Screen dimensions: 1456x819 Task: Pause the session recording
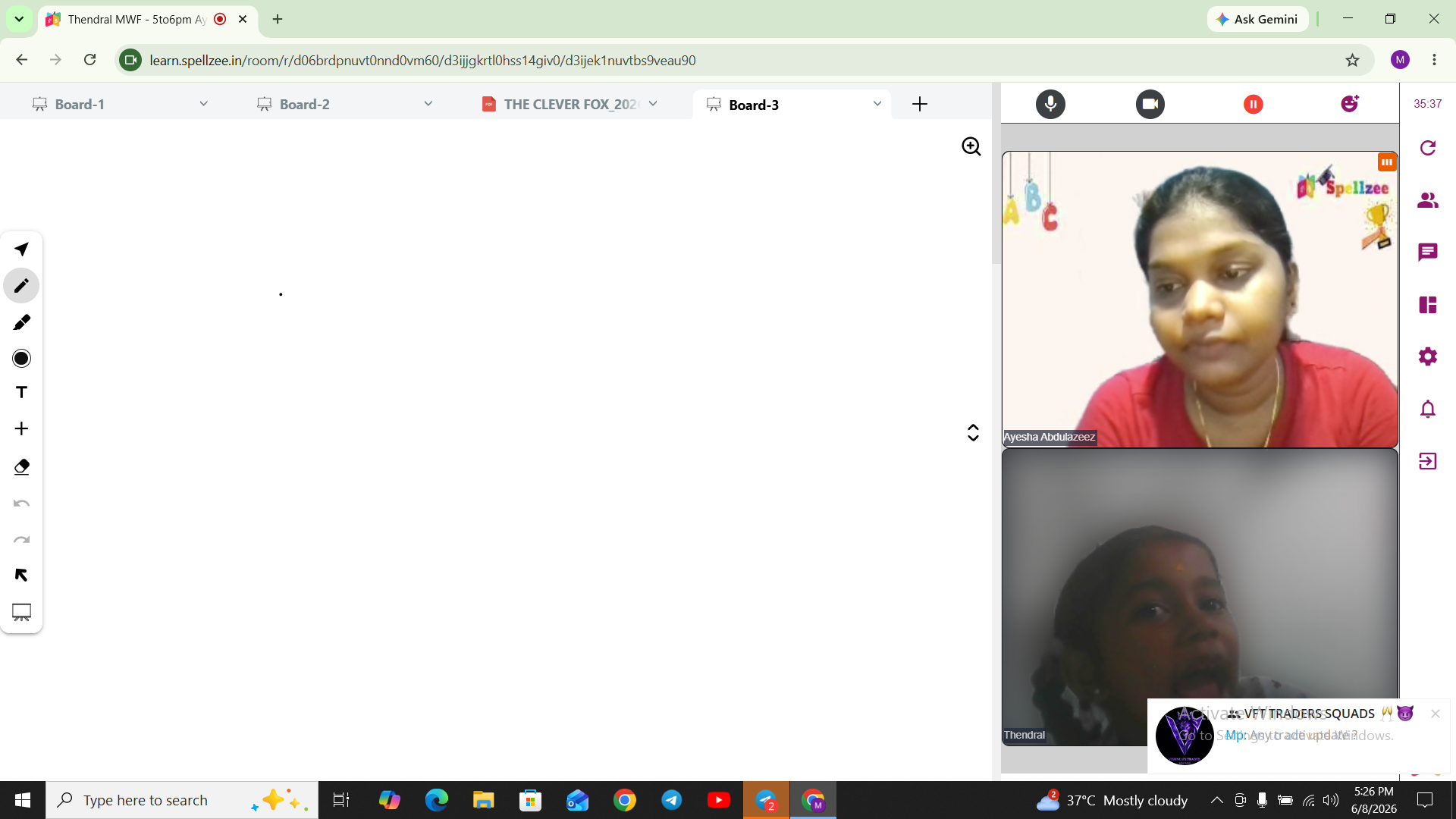click(x=1253, y=104)
